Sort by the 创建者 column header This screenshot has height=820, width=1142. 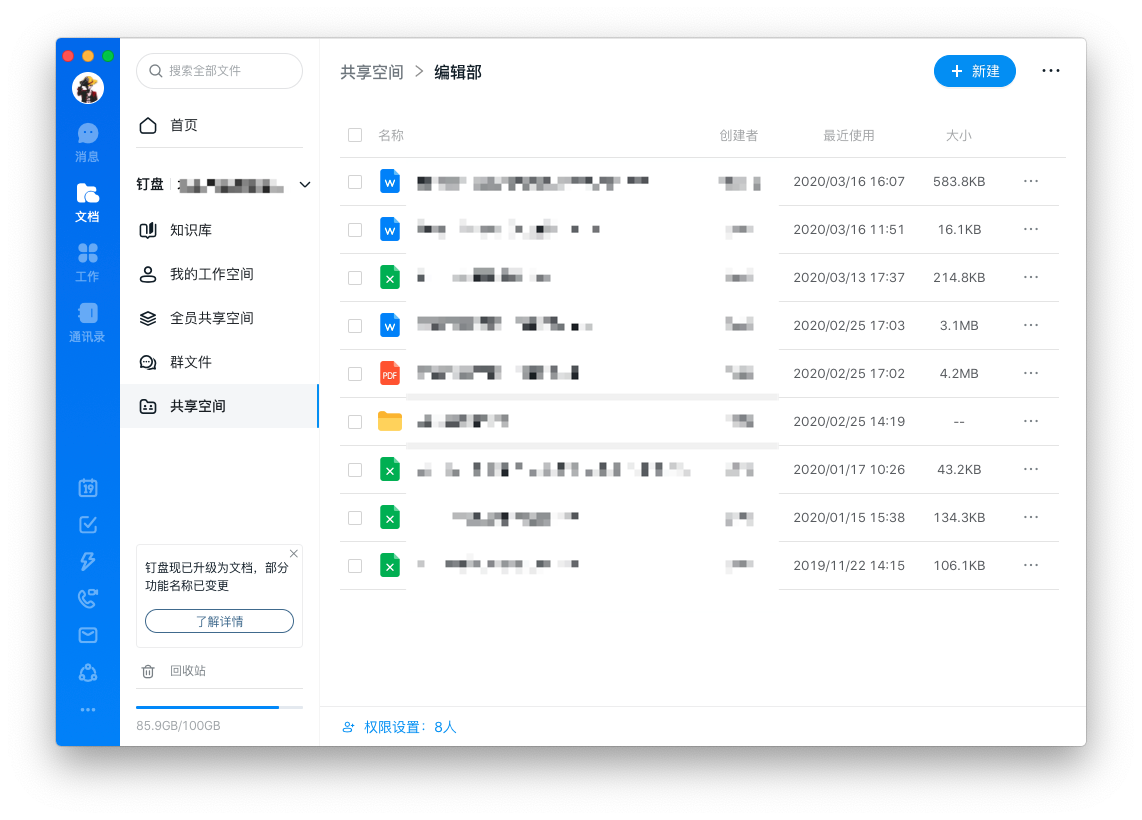click(x=739, y=135)
